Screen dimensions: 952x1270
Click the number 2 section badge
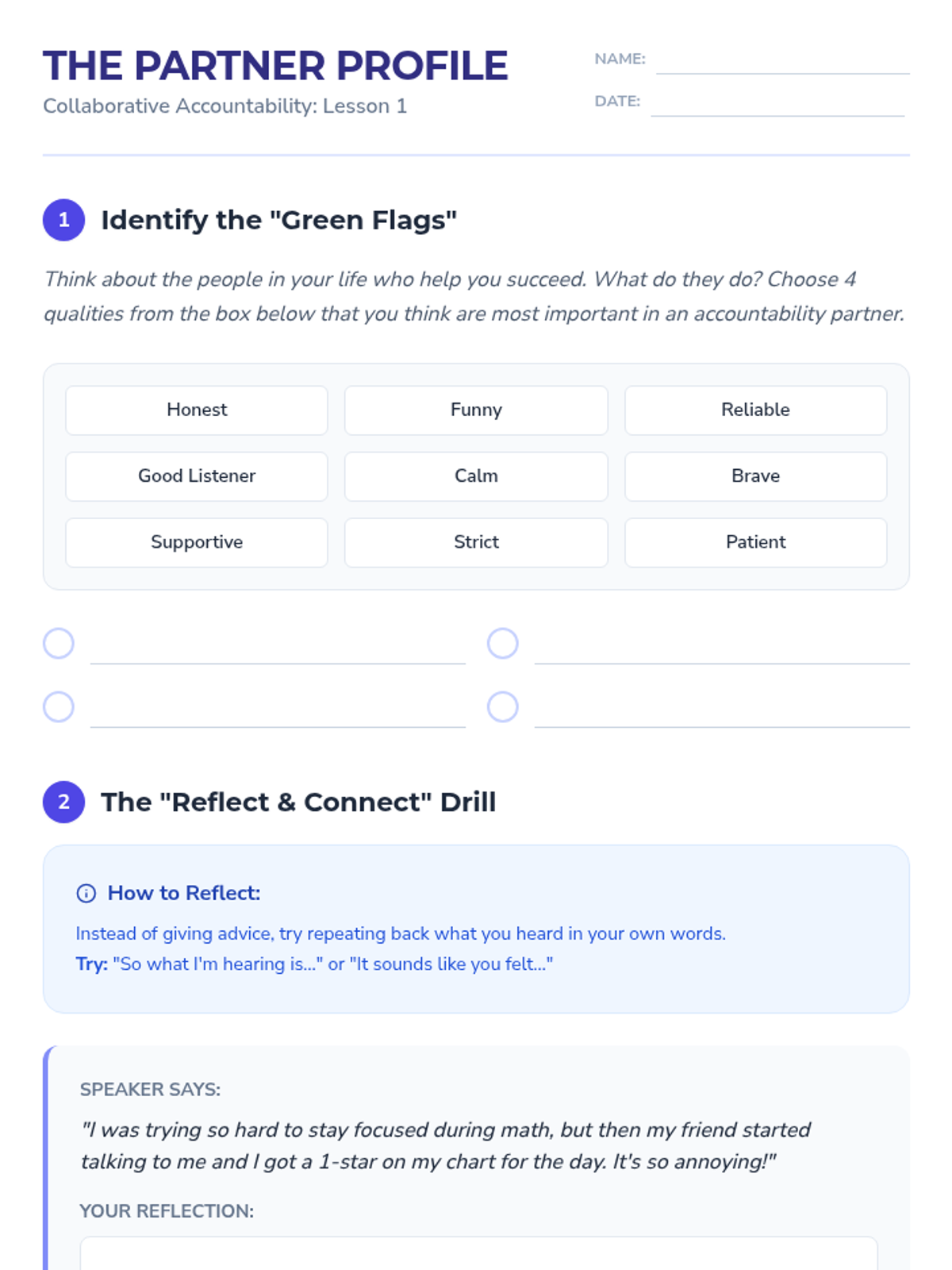(63, 802)
